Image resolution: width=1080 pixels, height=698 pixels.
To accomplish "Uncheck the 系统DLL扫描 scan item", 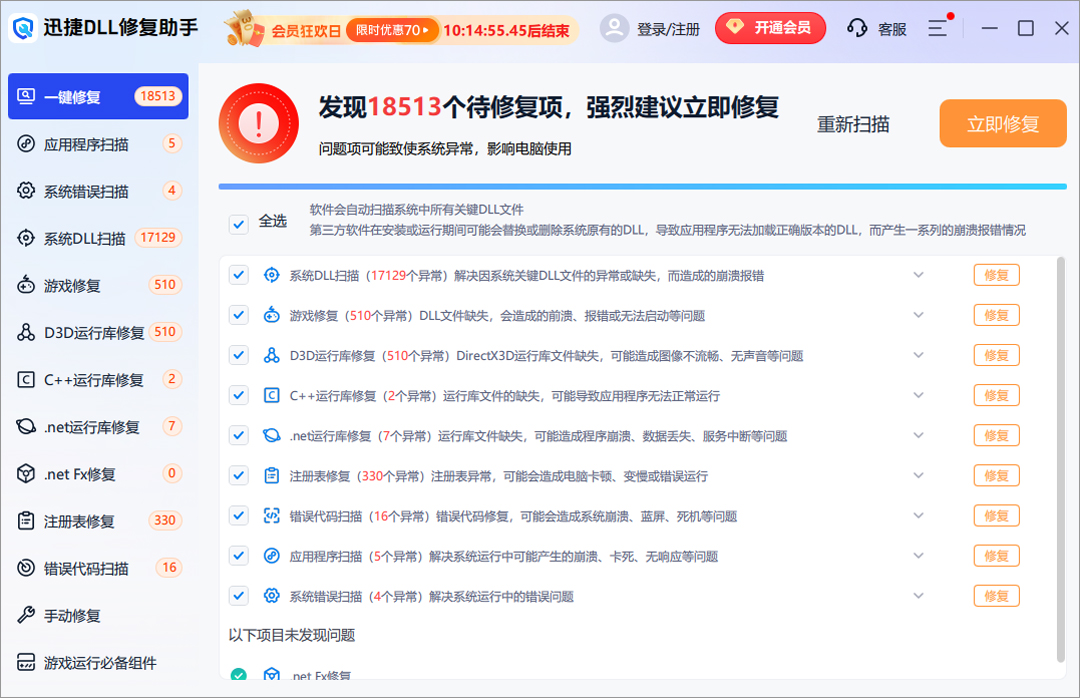I will 238,274.
